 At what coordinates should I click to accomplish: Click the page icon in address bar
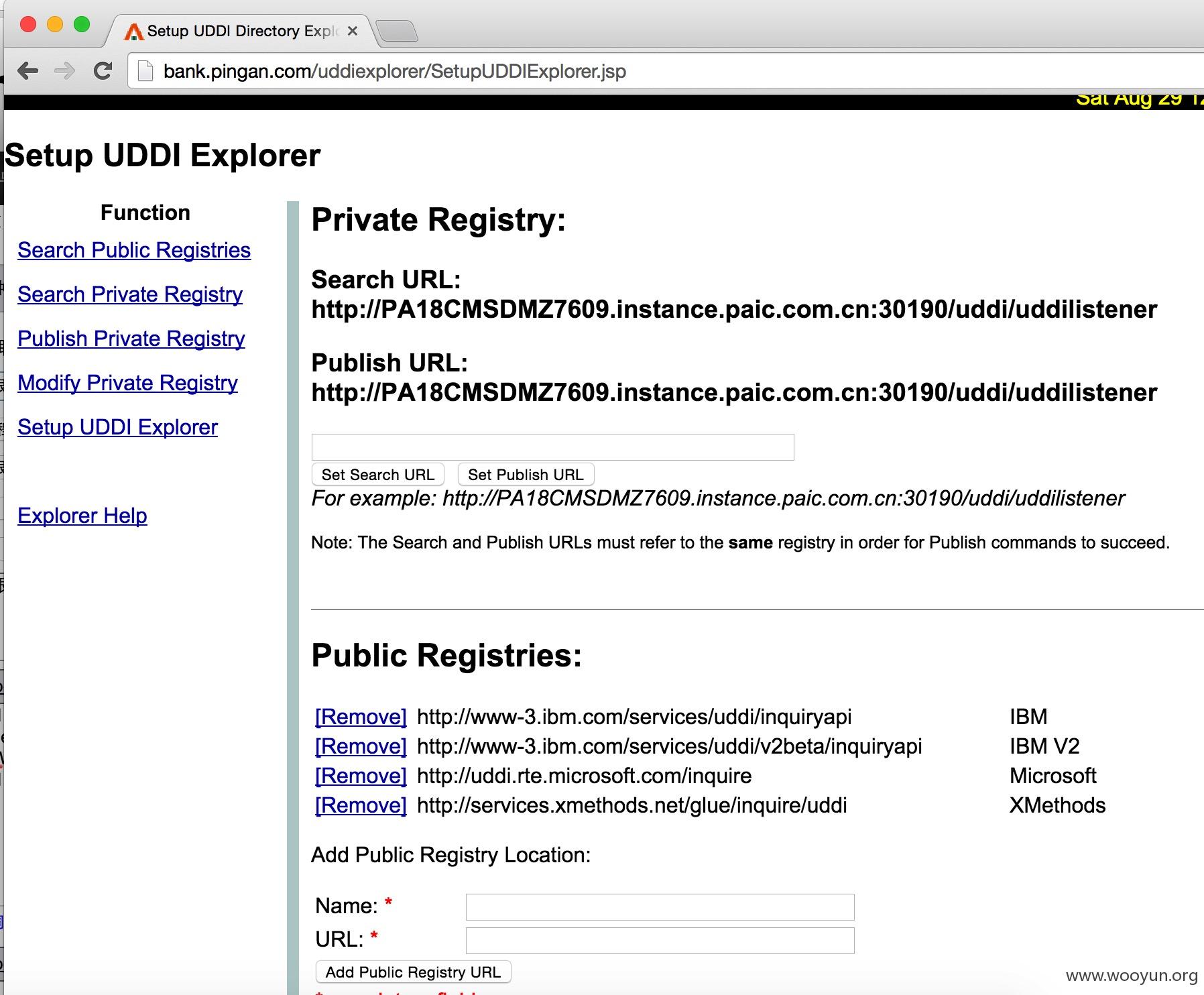145,71
